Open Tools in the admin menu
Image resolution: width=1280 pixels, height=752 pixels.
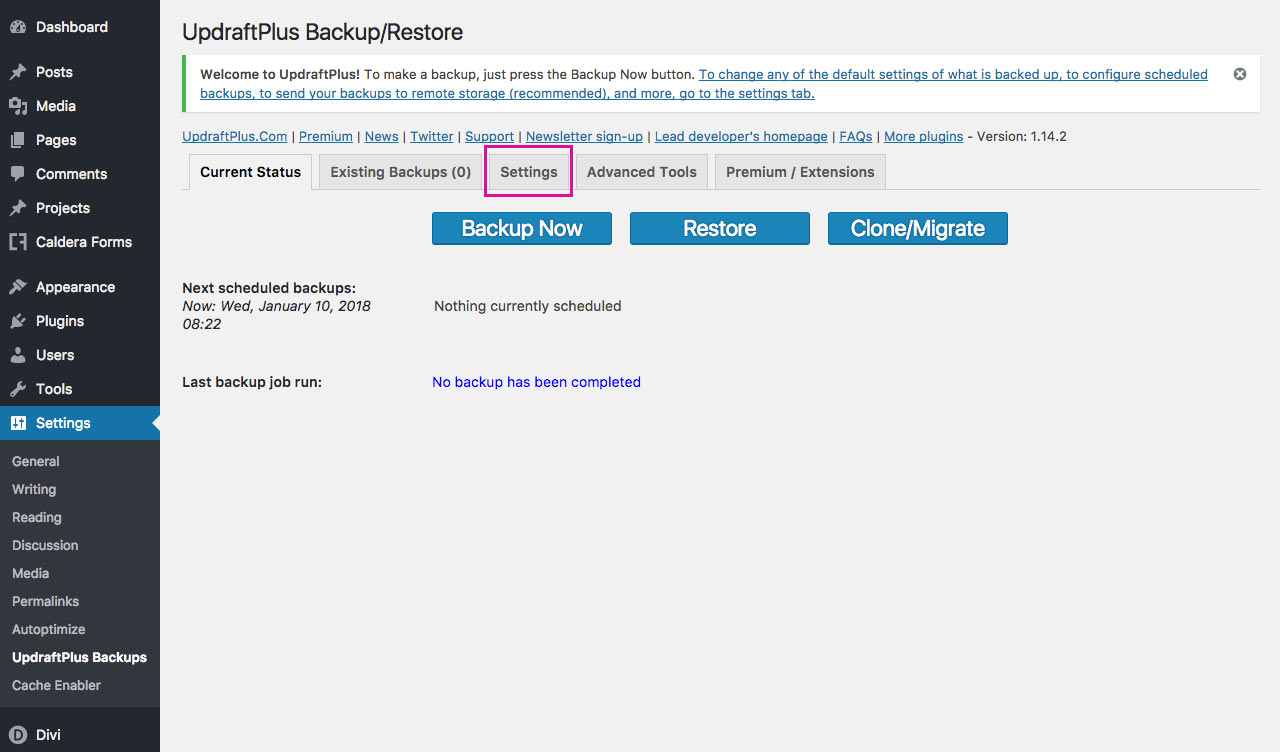point(54,389)
